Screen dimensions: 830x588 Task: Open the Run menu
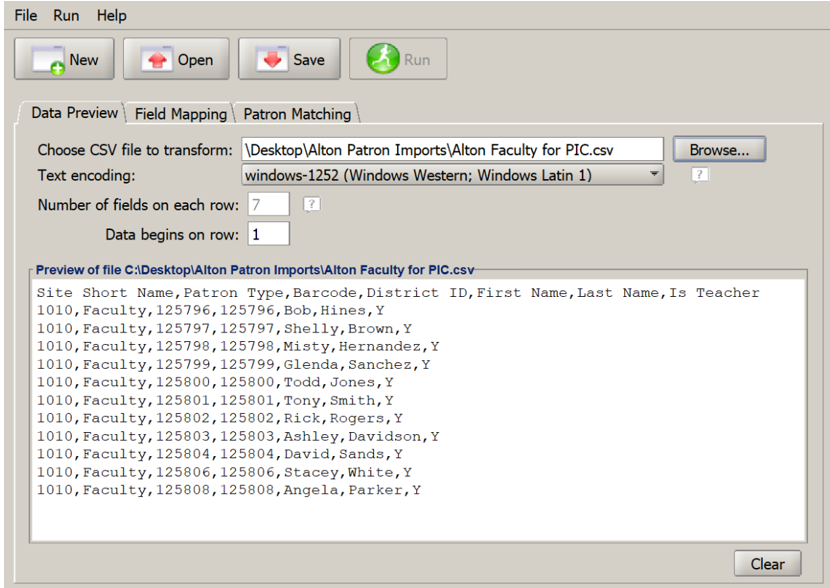click(65, 15)
